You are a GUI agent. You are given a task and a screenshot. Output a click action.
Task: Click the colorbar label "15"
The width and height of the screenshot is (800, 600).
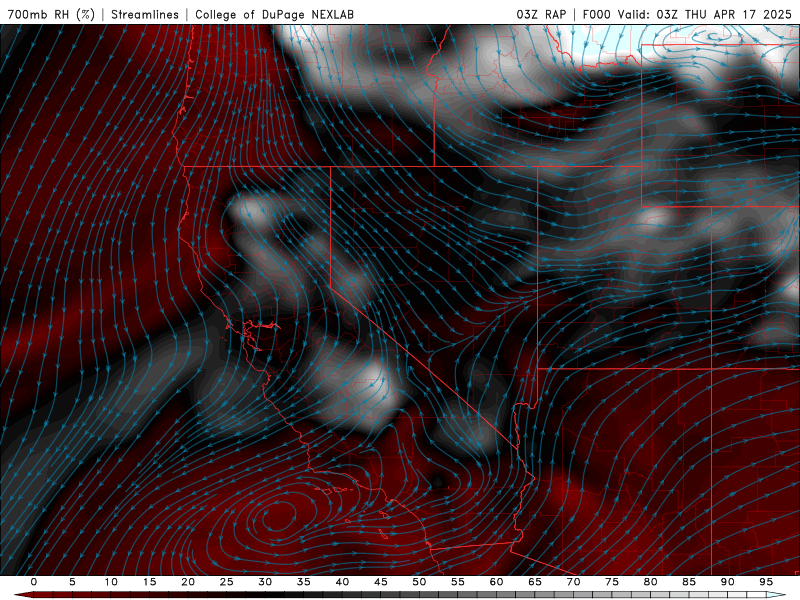pos(149,582)
